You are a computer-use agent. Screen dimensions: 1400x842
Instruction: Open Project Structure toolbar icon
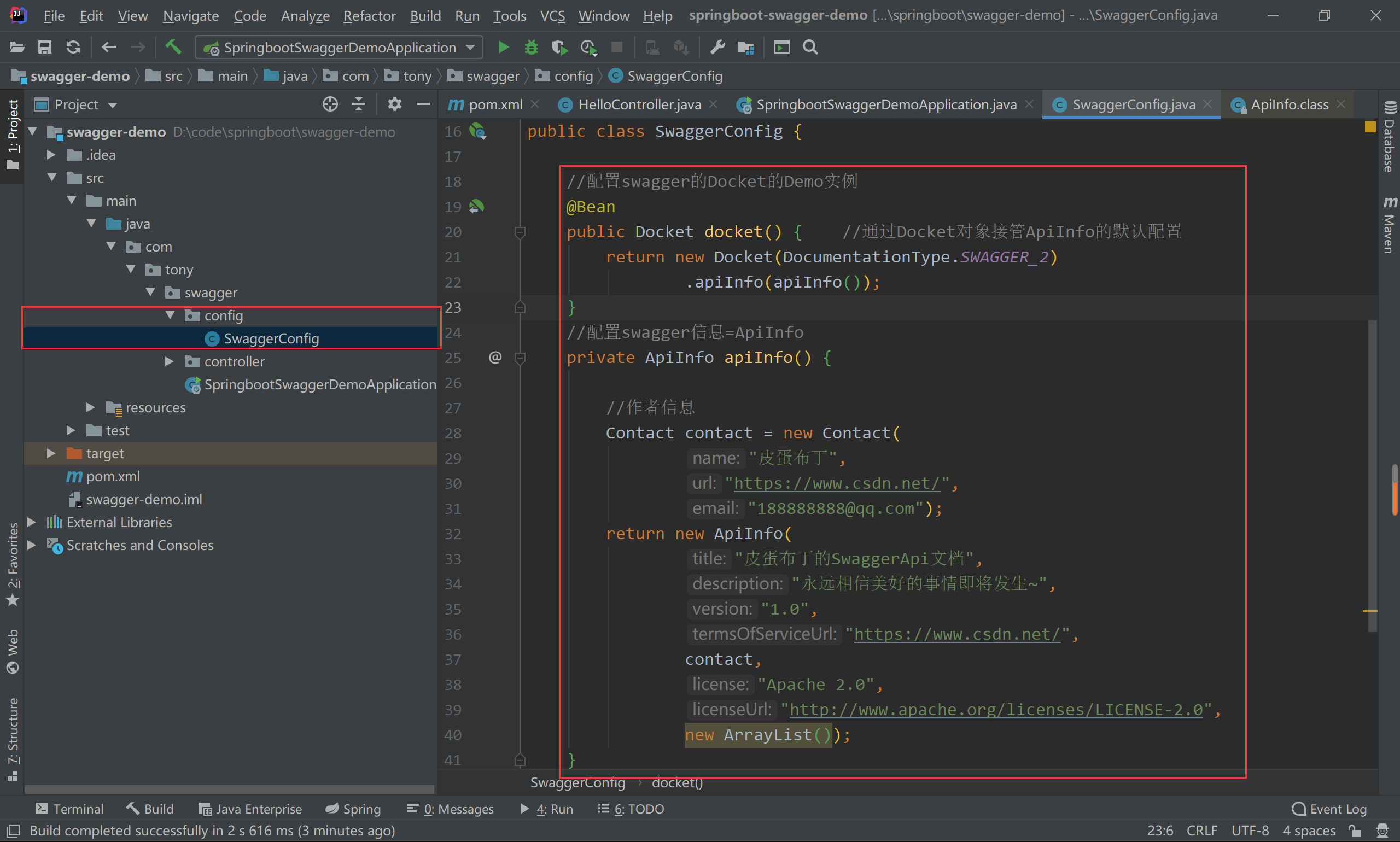click(746, 47)
